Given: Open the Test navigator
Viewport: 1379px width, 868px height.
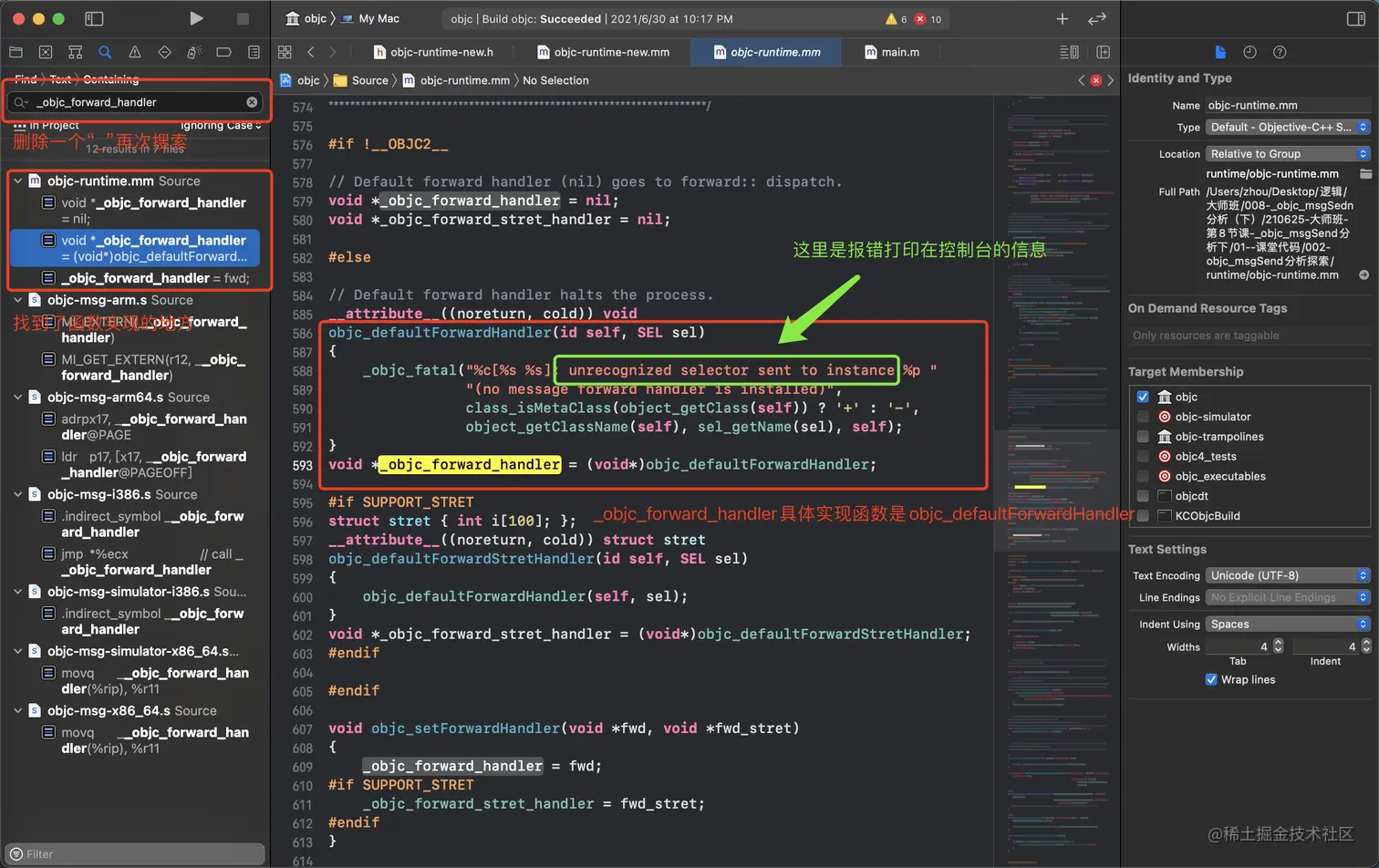Looking at the screenshot, I should [164, 52].
